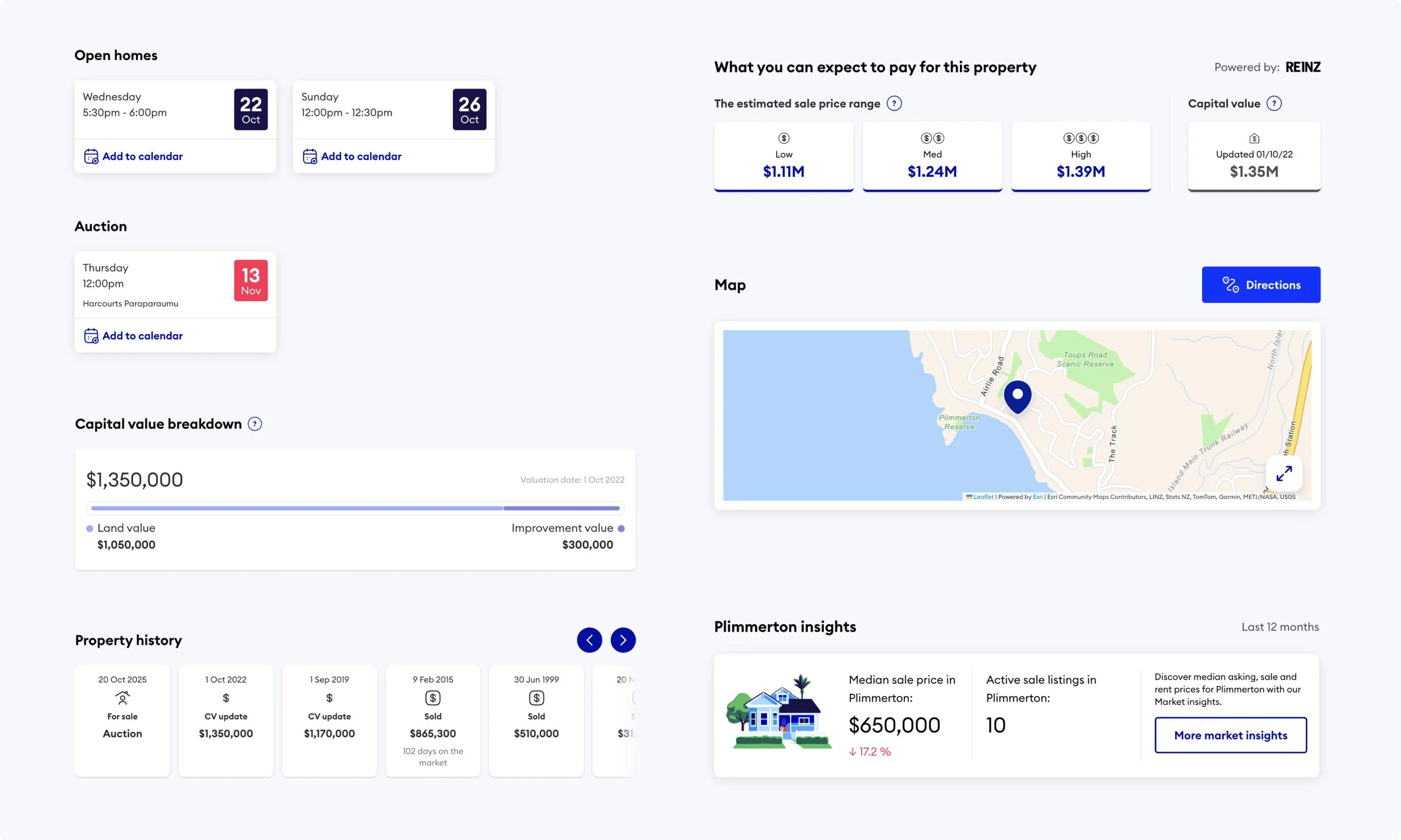Click the map location pin marker

[1017, 396]
